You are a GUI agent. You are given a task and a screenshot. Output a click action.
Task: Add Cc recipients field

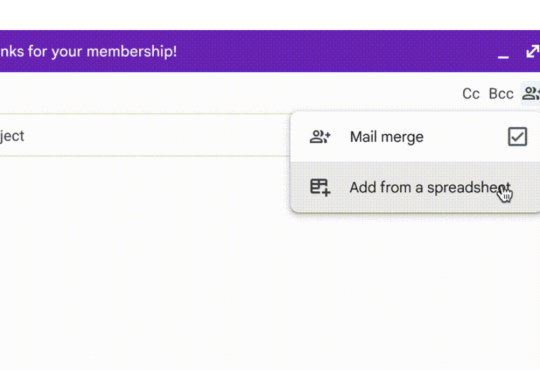[x=471, y=94]
